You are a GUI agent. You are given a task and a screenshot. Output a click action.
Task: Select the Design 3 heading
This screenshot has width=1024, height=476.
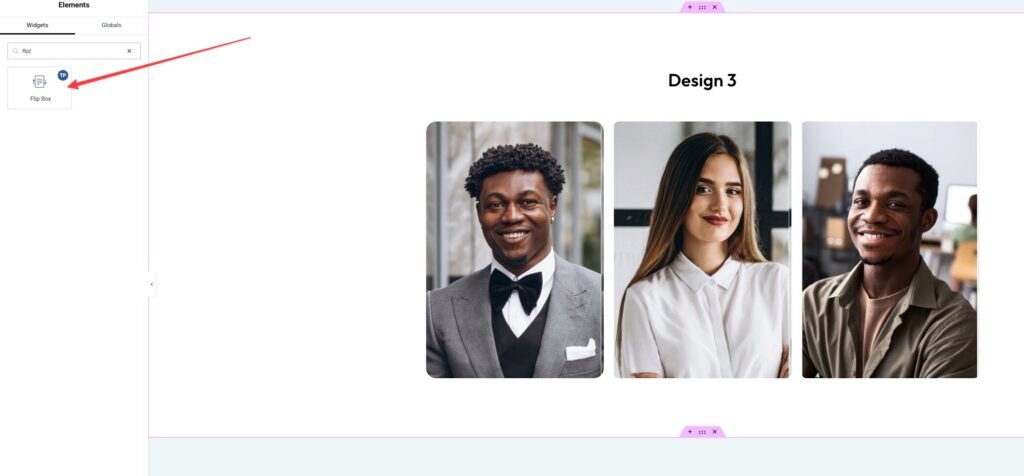click(x=702, y=81)
